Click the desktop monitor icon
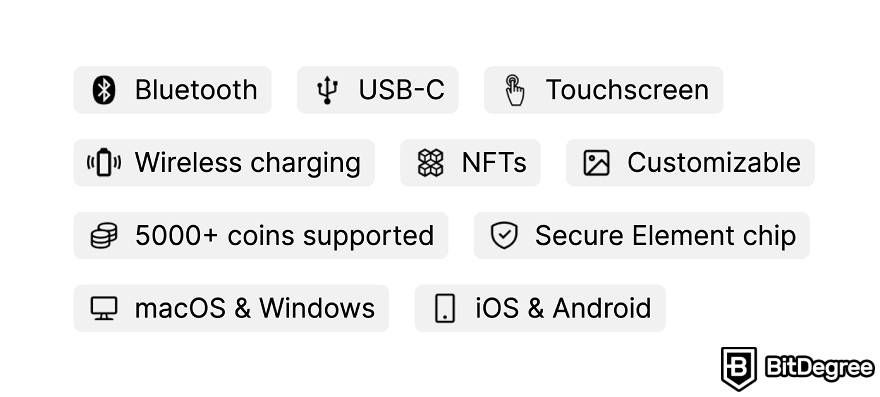This screenshot has height=397, width=880. pyautogui.click(x=104, y=308)
